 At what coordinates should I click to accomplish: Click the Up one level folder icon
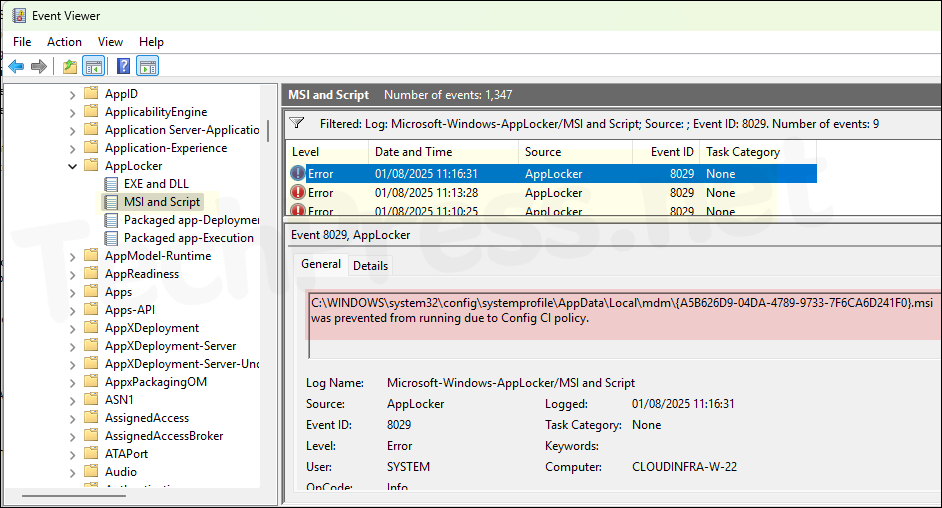(x=70, y=66)
